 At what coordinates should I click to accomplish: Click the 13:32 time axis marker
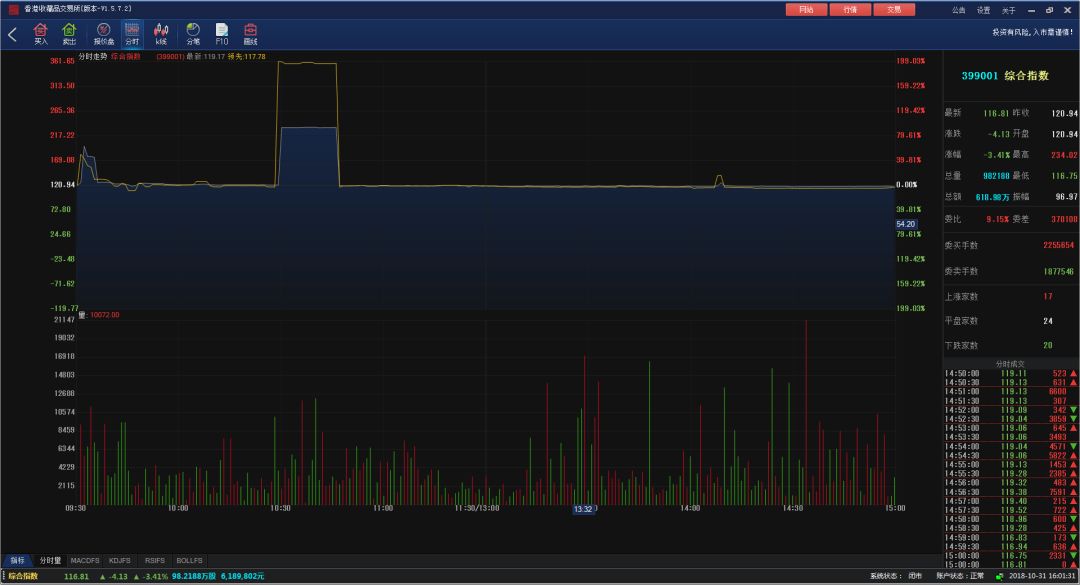click(x=583, y=509)
